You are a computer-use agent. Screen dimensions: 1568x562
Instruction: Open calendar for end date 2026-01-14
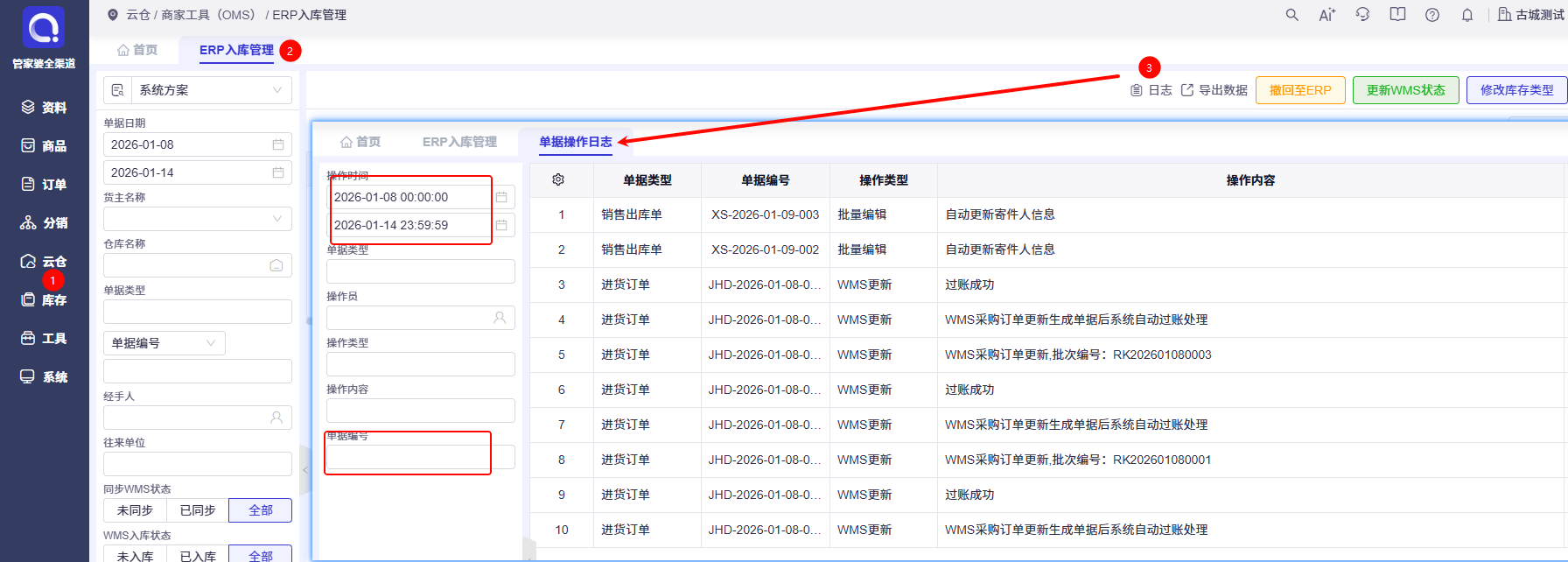[x=278, y=172]
